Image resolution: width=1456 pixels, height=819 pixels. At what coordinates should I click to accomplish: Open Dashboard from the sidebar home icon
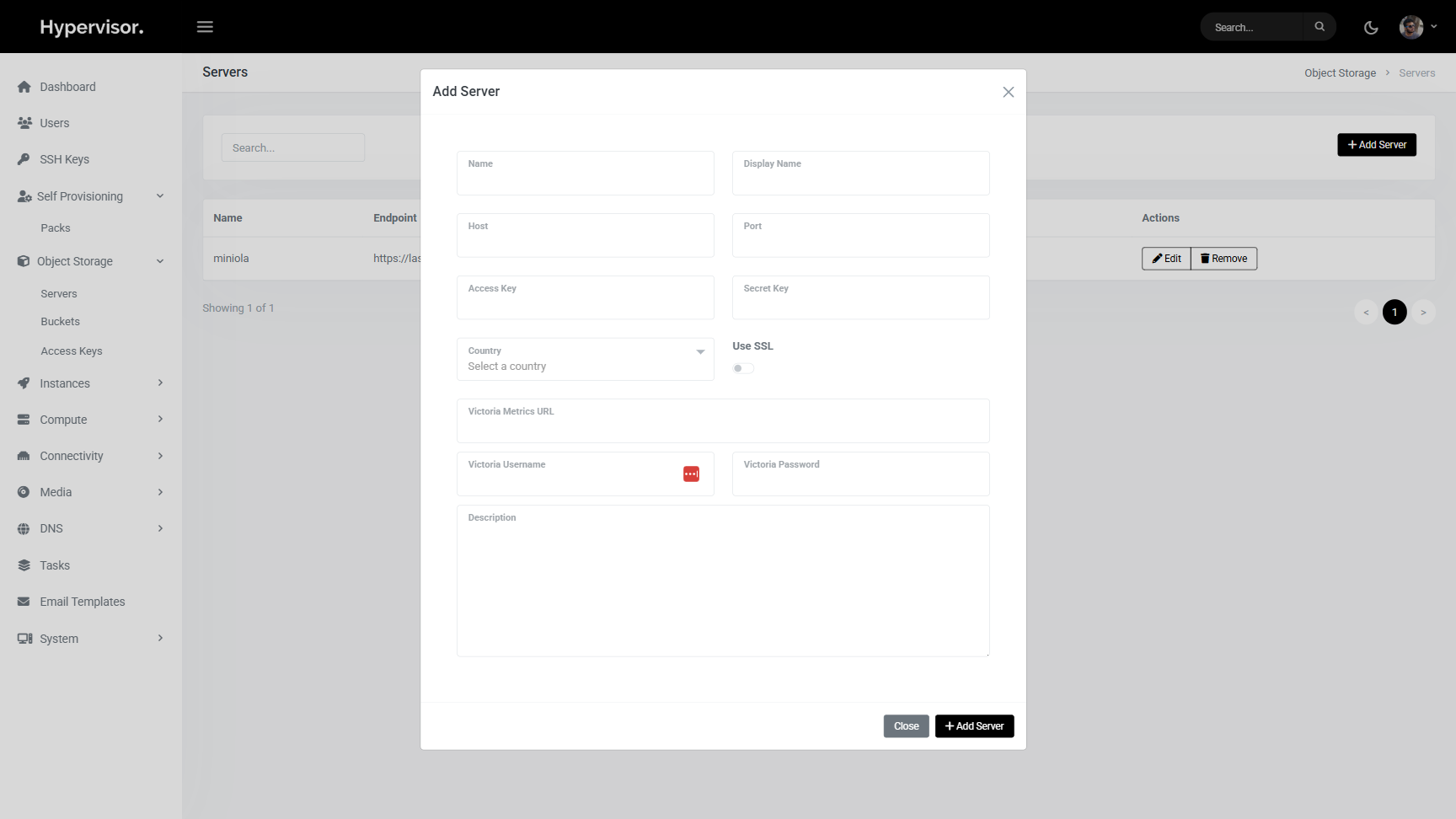[x=24, y=87]
